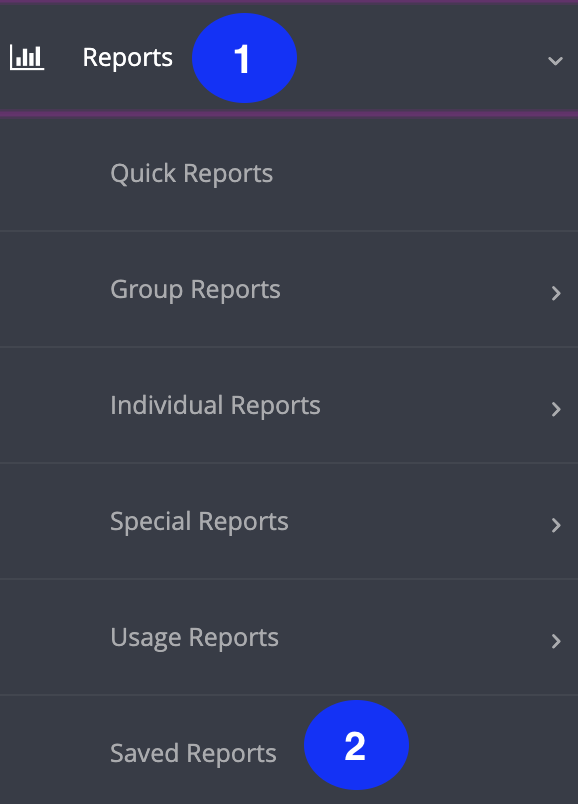Viewport: 578px width, 804px height.
Task: Click the blue circle numbered 2
Action: coord(356,745)
